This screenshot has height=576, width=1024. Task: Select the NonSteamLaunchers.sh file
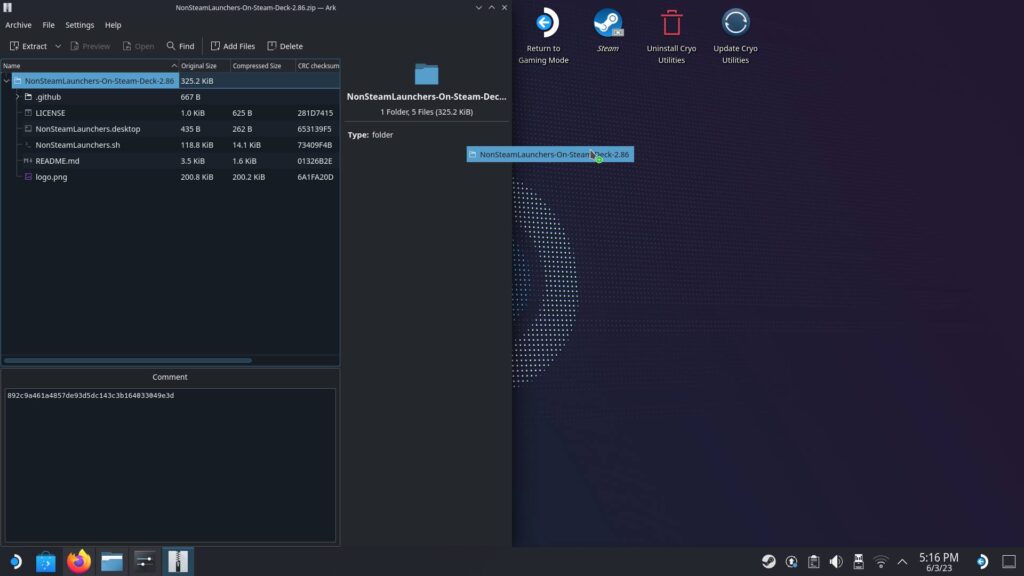(77, 145)
